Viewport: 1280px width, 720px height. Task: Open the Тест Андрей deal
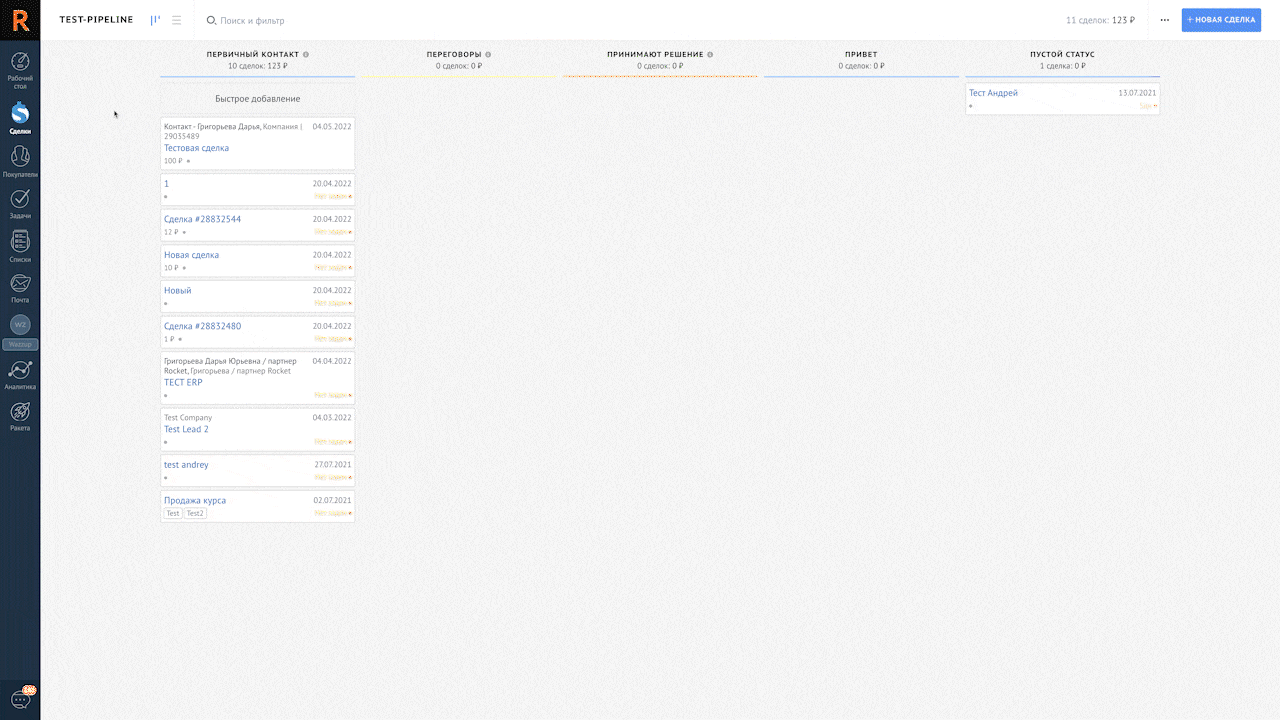(993, 93)
